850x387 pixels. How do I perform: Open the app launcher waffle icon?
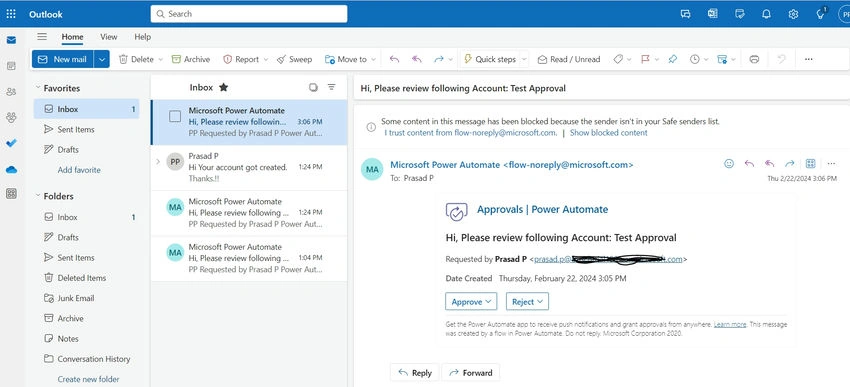coord(11,14)
